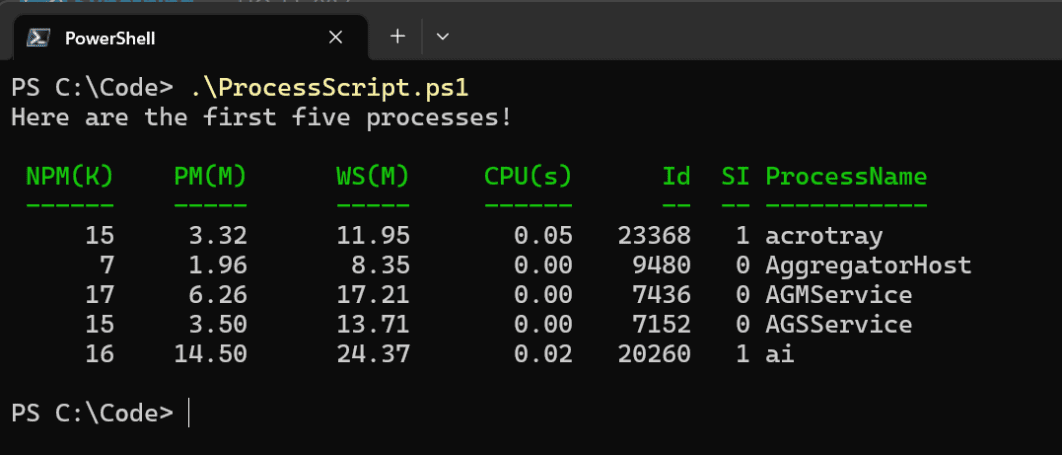The image size is (1062, 455).
Task: Select the PowerShell tab title
Action: point(110,38)
